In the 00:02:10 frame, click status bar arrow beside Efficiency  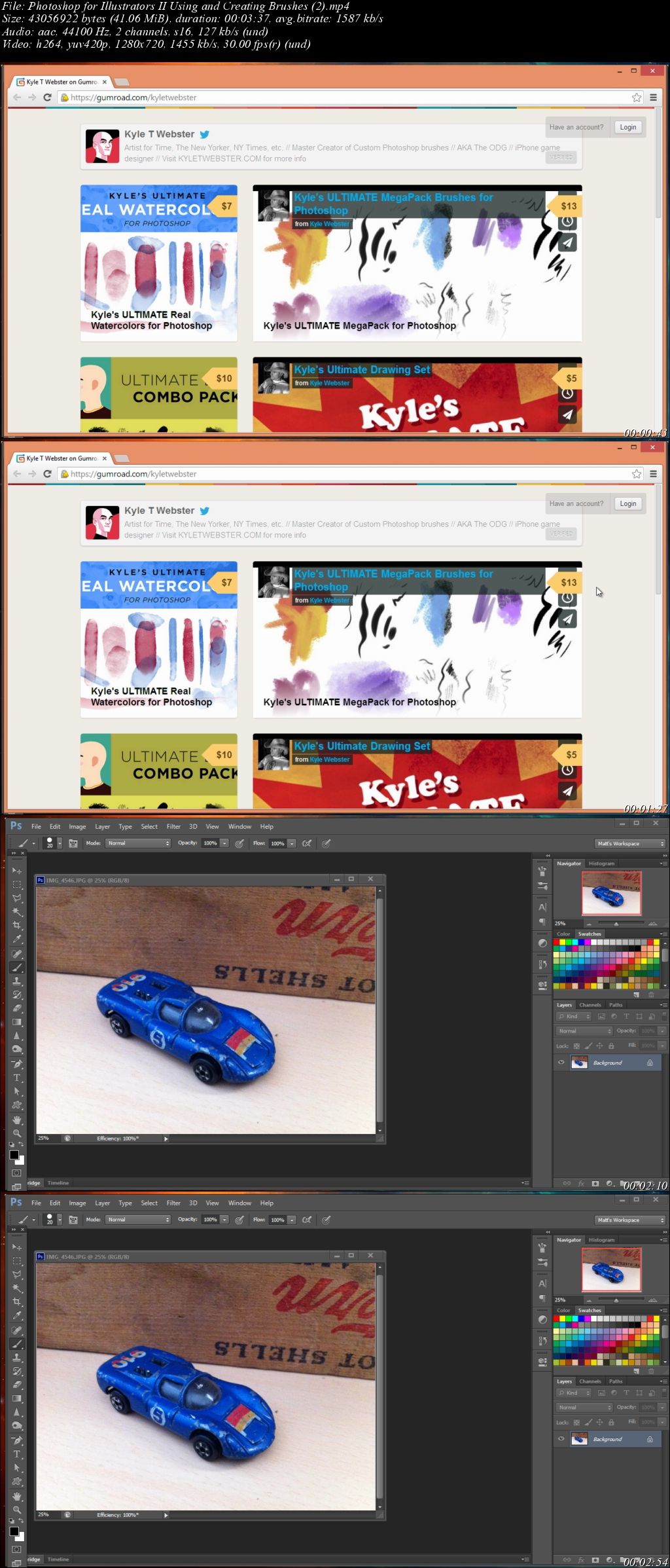(166, 1139)
